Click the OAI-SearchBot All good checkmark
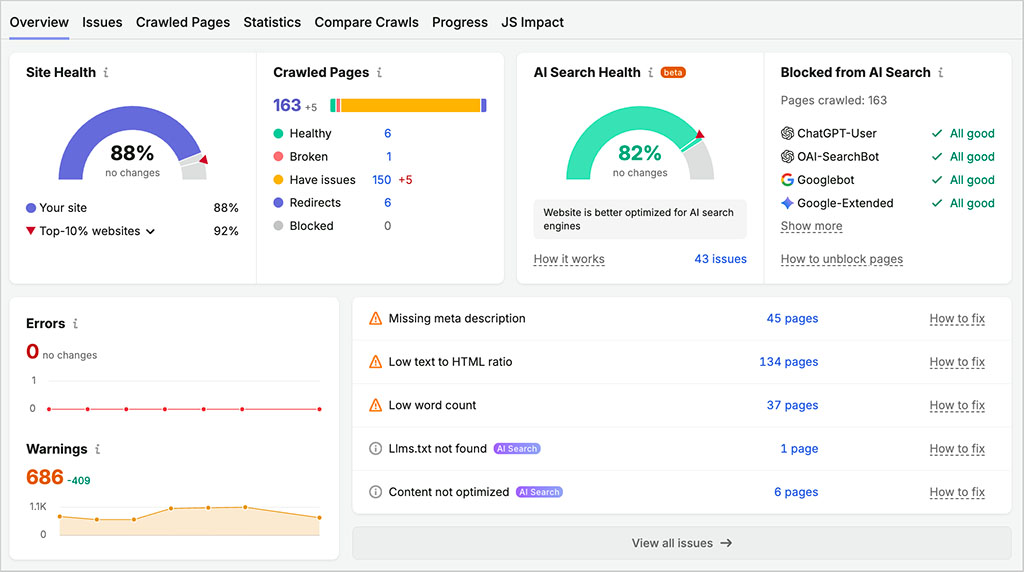Viewport: 1024px width, 572px height. 937,157
